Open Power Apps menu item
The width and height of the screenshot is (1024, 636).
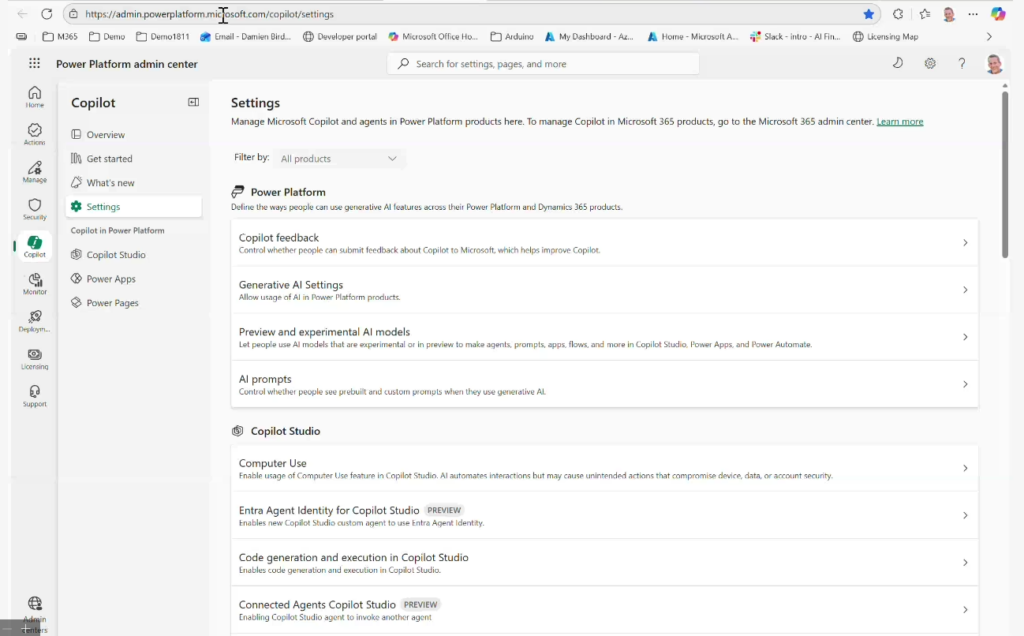(x=133, y=279)
